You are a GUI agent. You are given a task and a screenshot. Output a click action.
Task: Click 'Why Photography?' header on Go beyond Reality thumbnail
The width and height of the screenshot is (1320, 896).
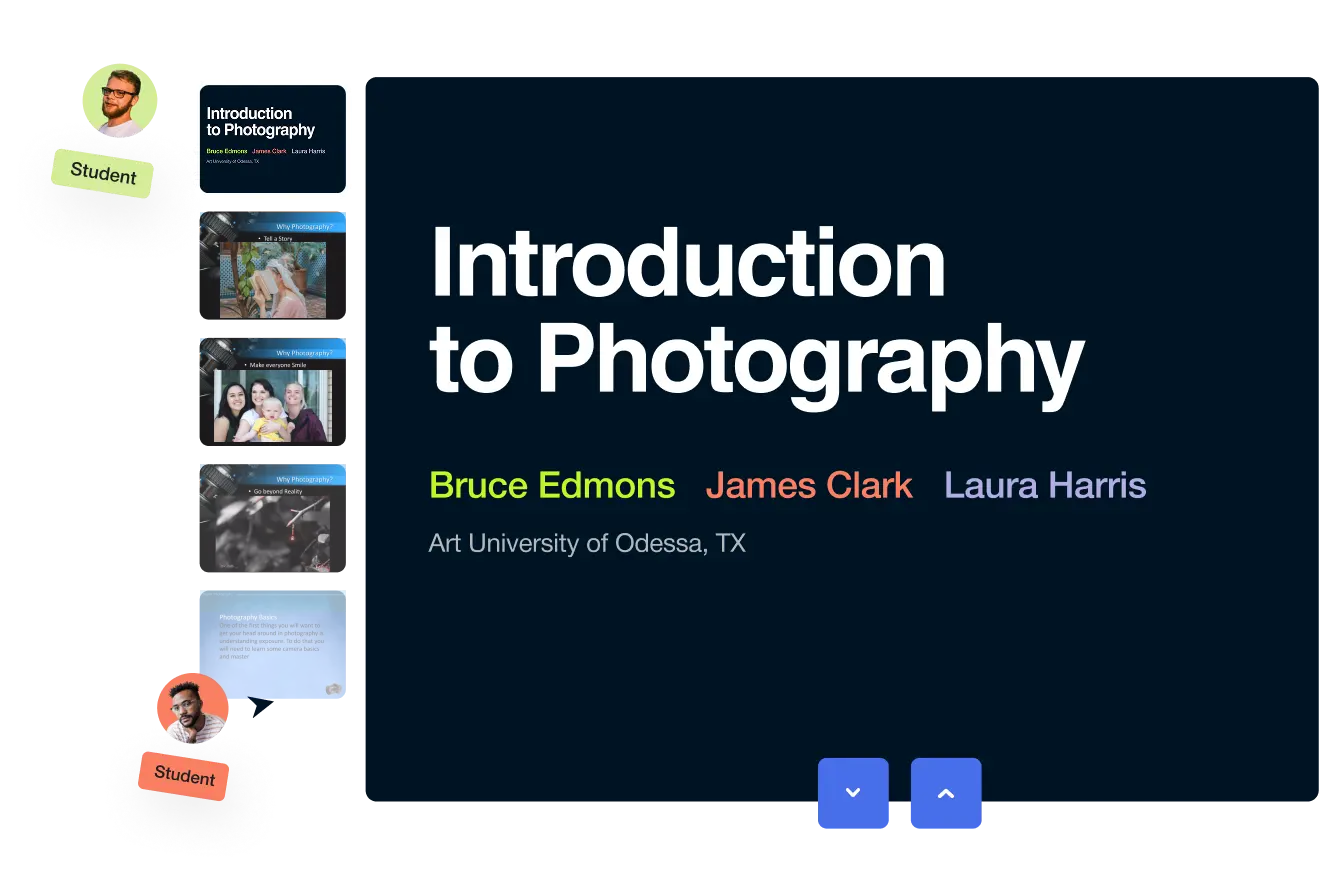point(304,480)
